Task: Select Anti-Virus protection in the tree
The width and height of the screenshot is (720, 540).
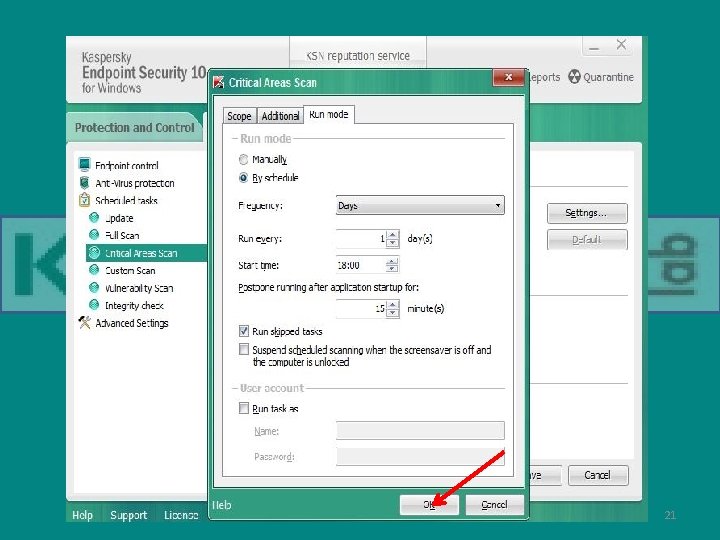Action: [135, 183]
